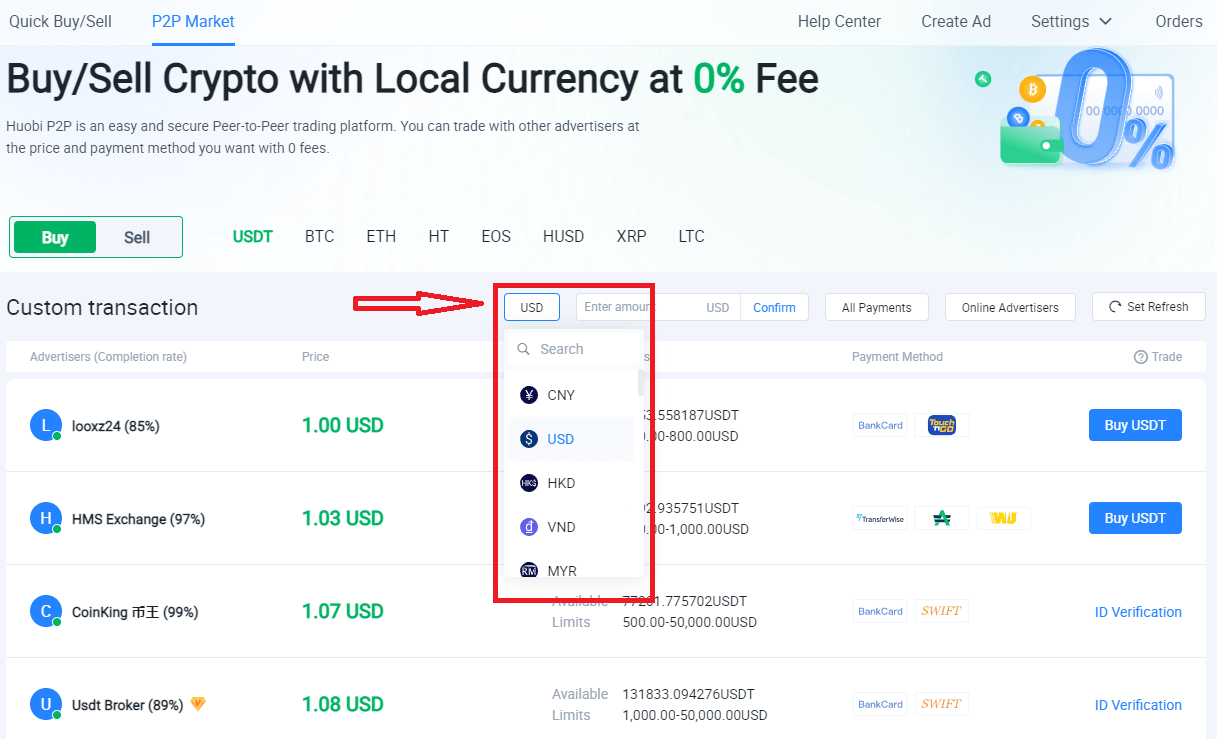Go to Orders page

coord(1179,21)
